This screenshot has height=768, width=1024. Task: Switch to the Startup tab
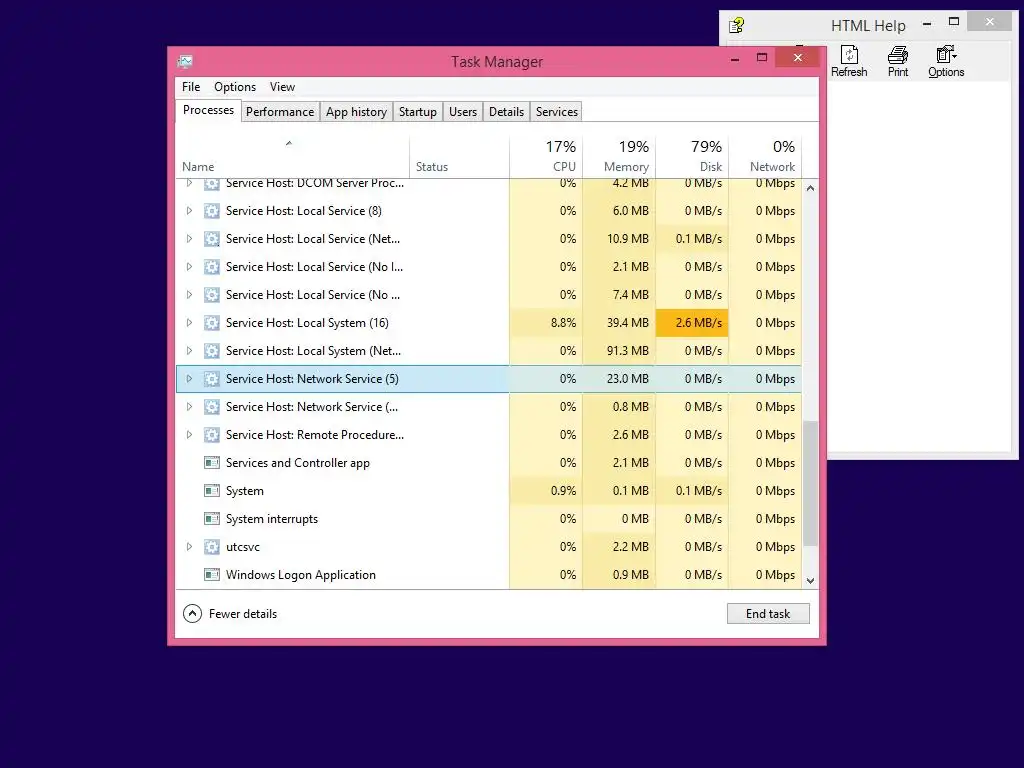418,112
